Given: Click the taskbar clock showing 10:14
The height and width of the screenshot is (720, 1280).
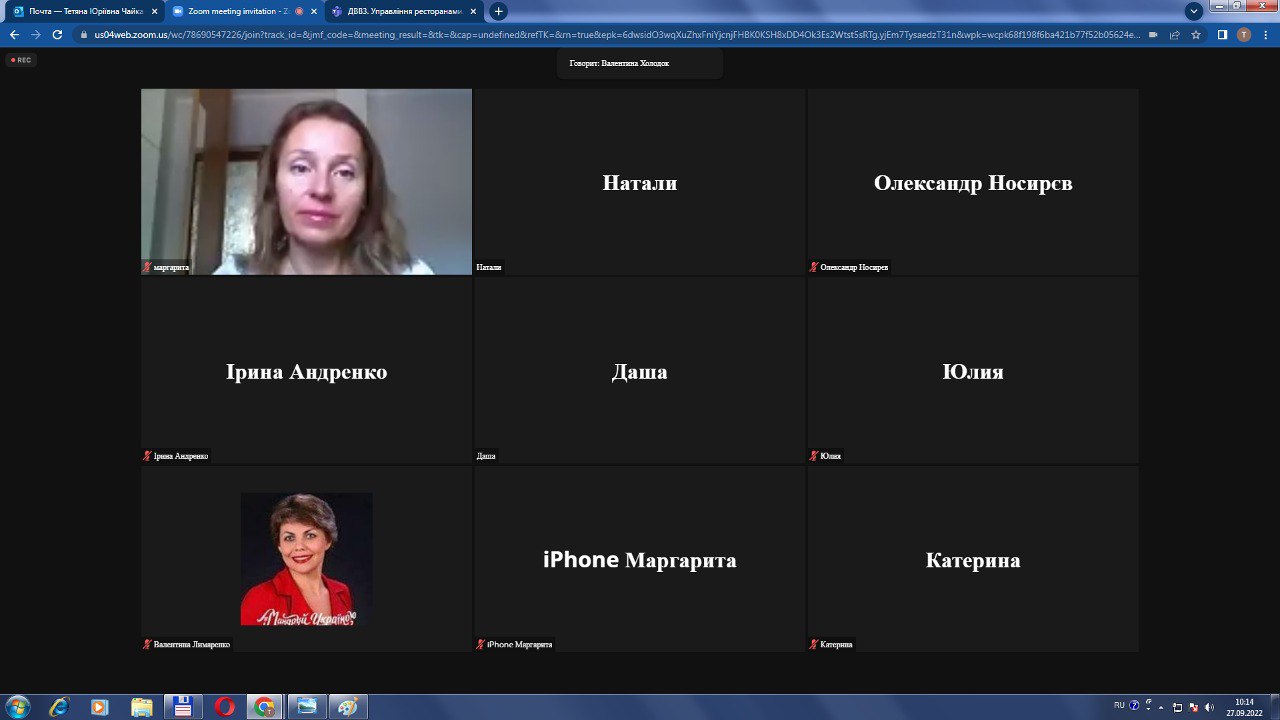Looking at the screenshot, I should tap(1244, 707).
